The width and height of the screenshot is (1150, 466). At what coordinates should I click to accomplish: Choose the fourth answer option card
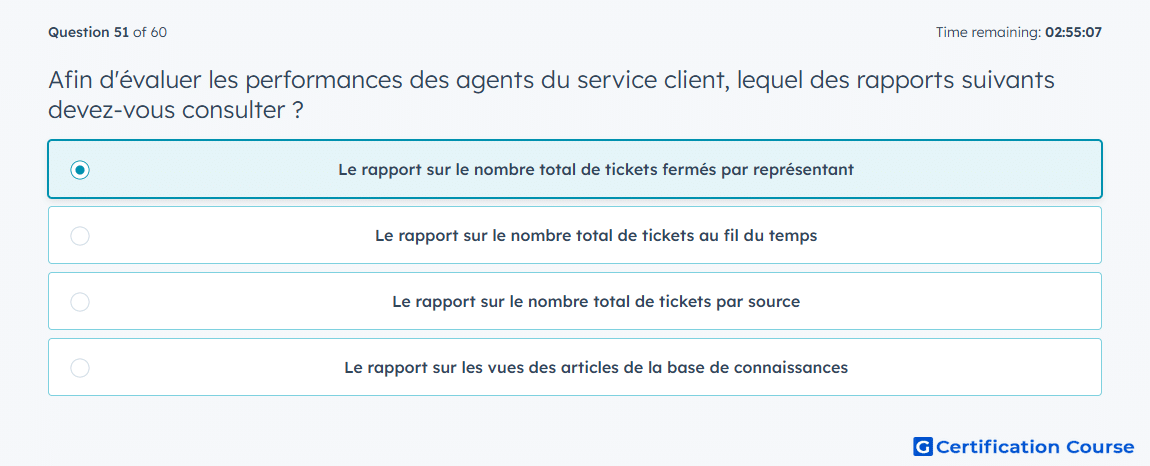[x=575, y=368]
